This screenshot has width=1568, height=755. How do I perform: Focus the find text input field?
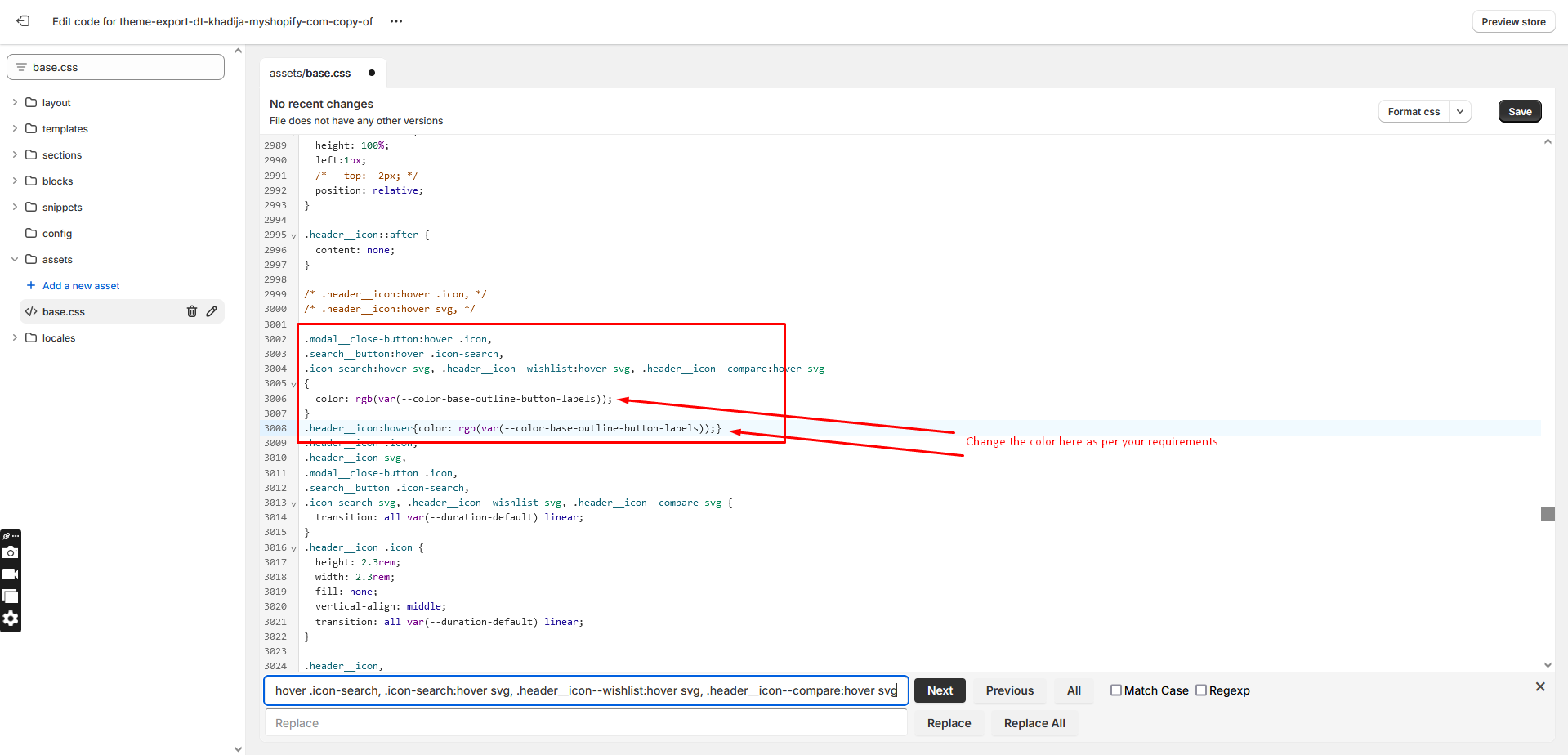pos(586,690)
